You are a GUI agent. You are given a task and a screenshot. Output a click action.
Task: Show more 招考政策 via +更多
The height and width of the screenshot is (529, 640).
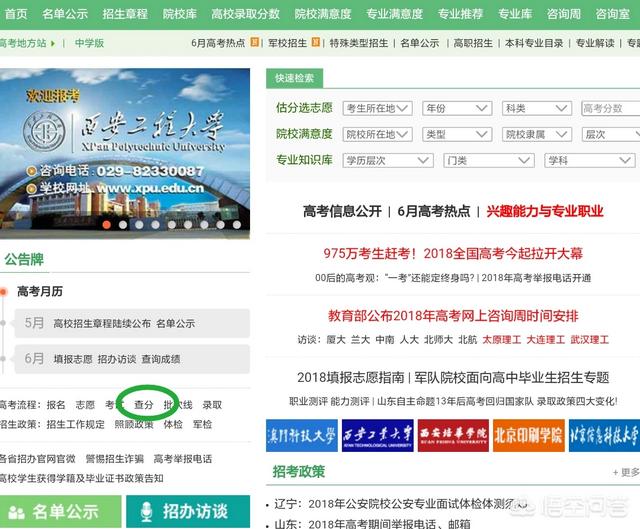pyautogui.click(x=626, y=472)
